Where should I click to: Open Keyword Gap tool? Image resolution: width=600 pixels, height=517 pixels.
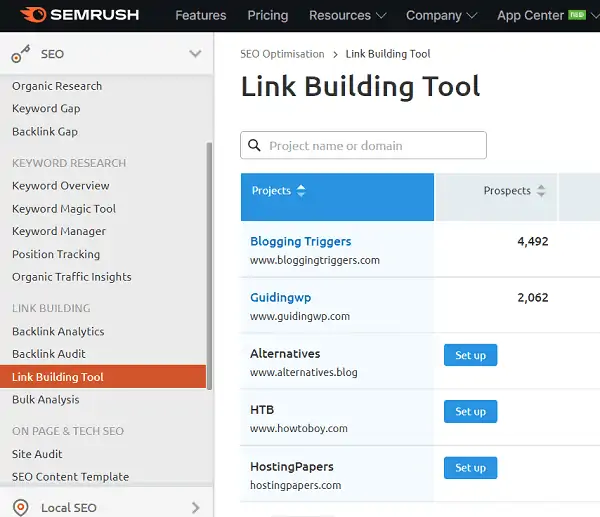(x=46, y=109)
